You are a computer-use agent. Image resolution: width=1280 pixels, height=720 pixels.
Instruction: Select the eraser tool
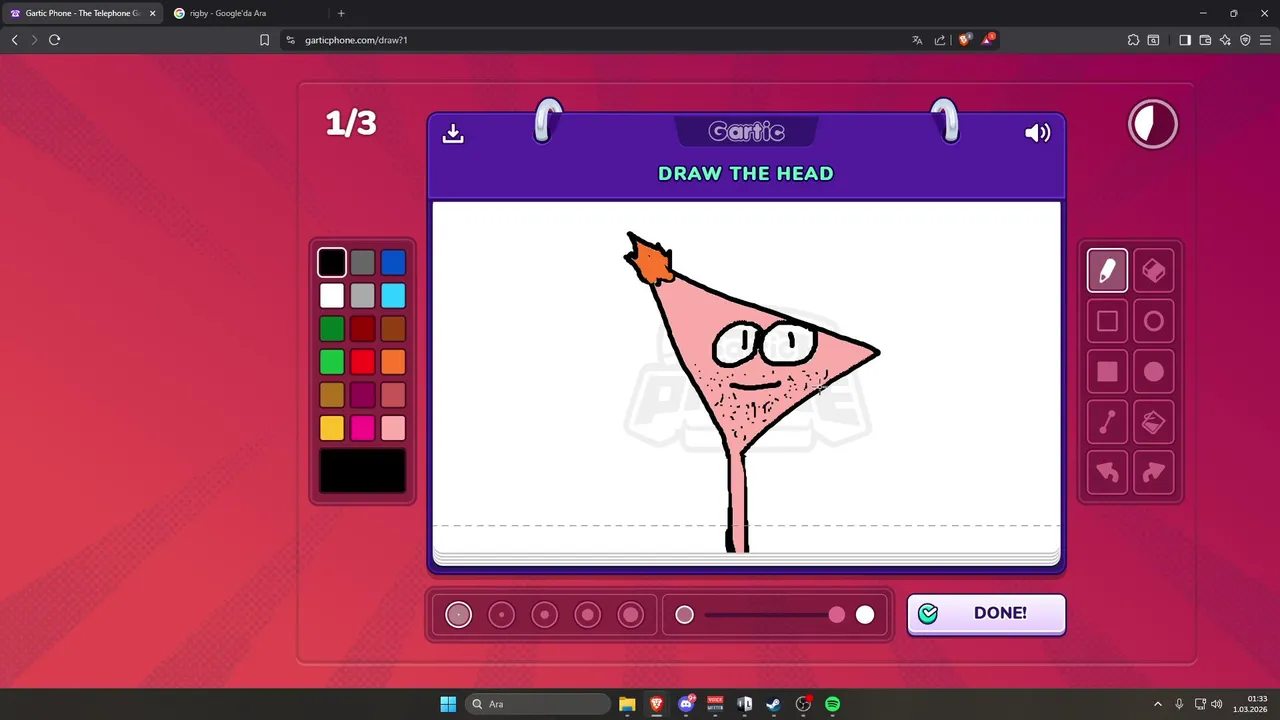[x=1154, y=271]
